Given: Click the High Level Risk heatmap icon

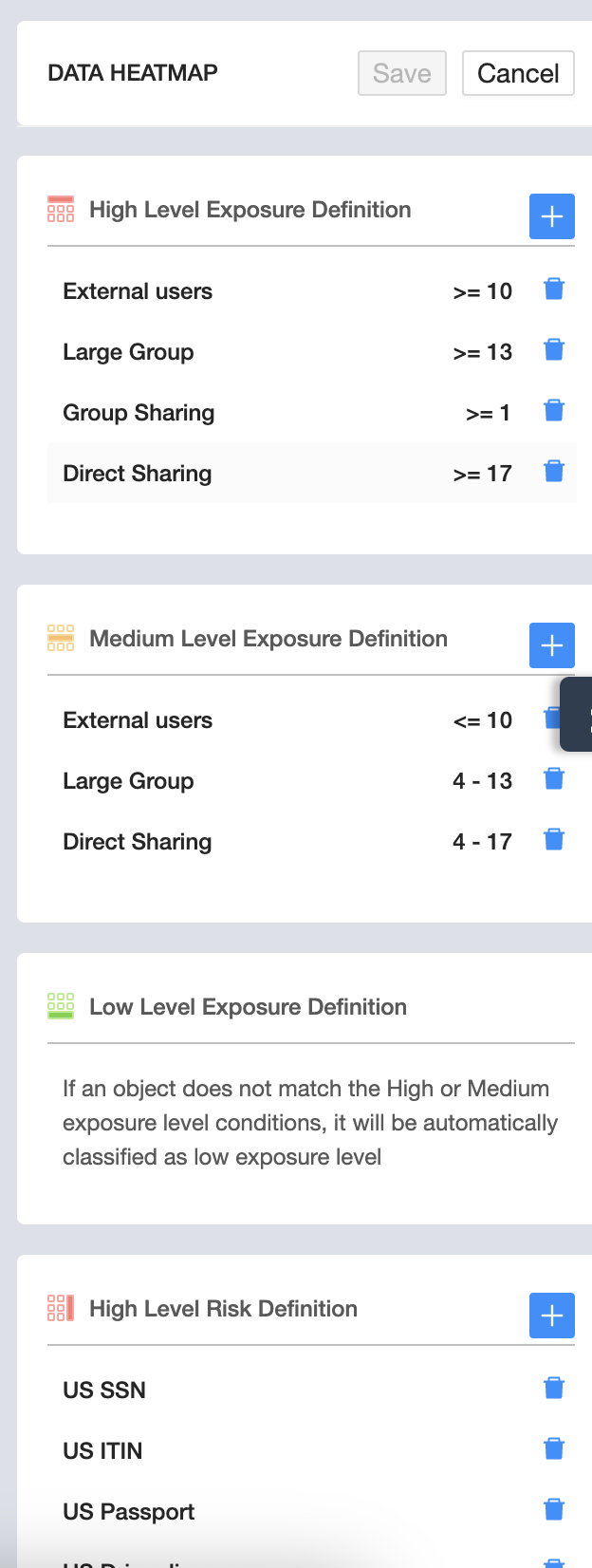Looking at the screenshot, I should 61,1309.
